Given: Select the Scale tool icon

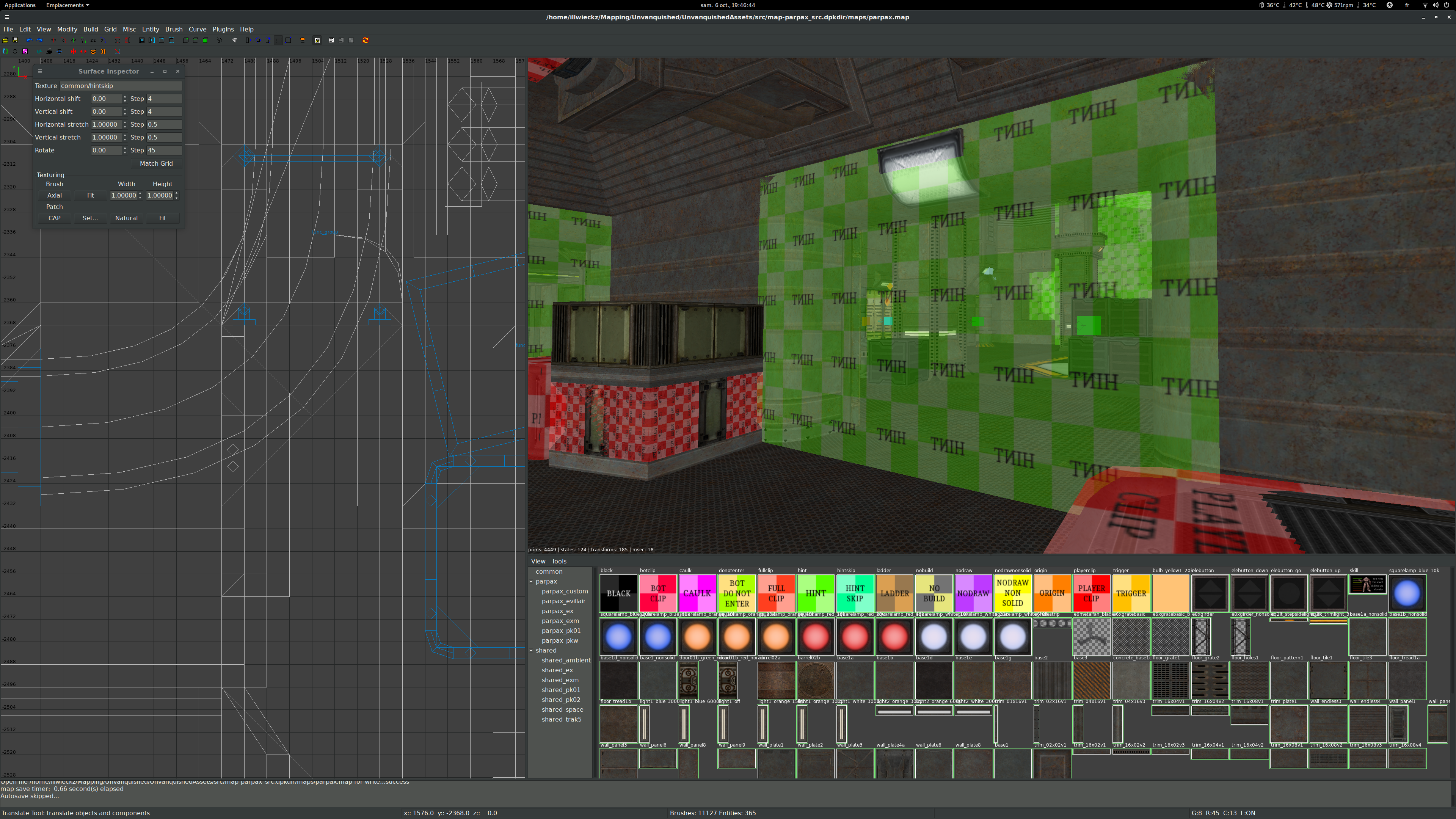Looking at the screenshot, I should pyautogui.click(x=268, y=40).
